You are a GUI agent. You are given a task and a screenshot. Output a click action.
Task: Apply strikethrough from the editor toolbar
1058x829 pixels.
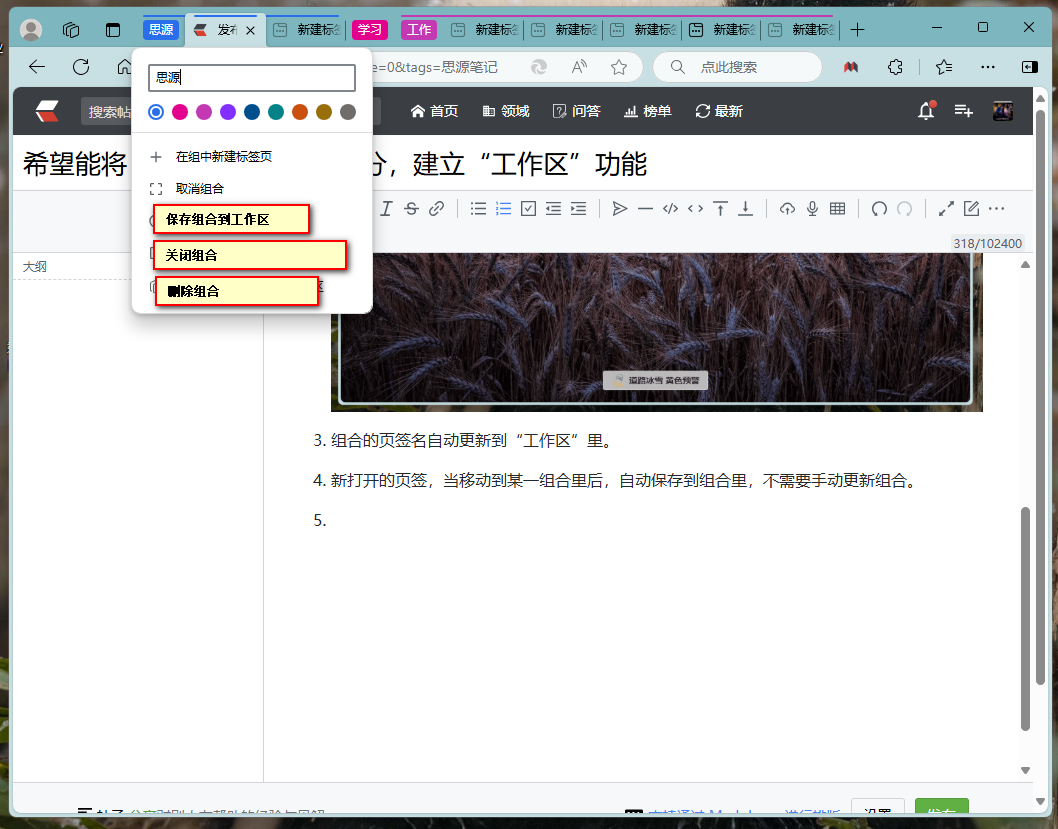pos(411,208)
